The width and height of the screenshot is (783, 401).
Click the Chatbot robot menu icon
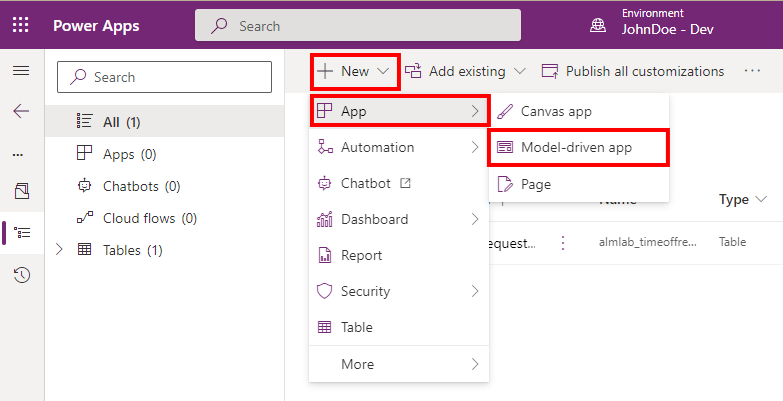tap(325, 183)
